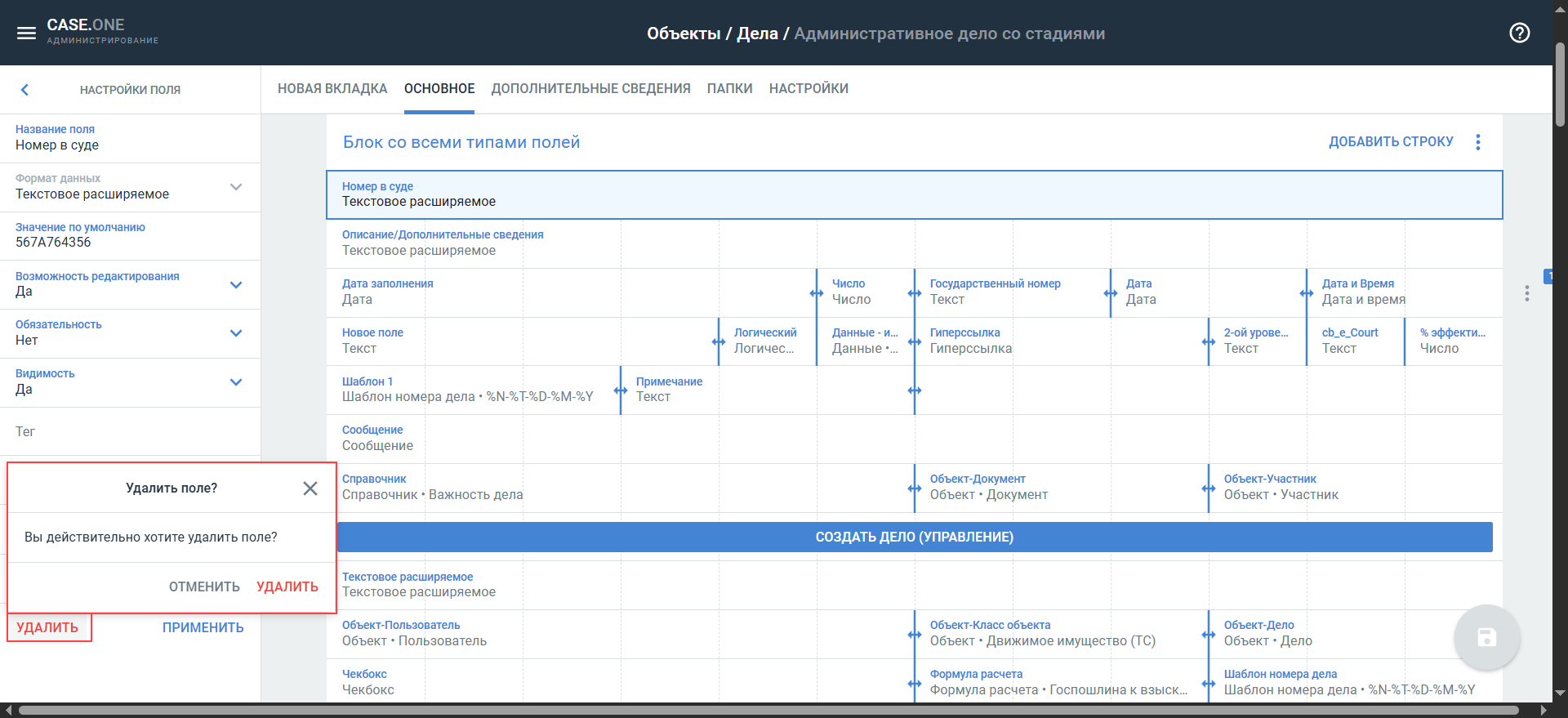Image resolution: width=1568 pixels, height=718 pixels.
Task: Click the horizontal scrollbar at bottom
Action: pos(768,711)
